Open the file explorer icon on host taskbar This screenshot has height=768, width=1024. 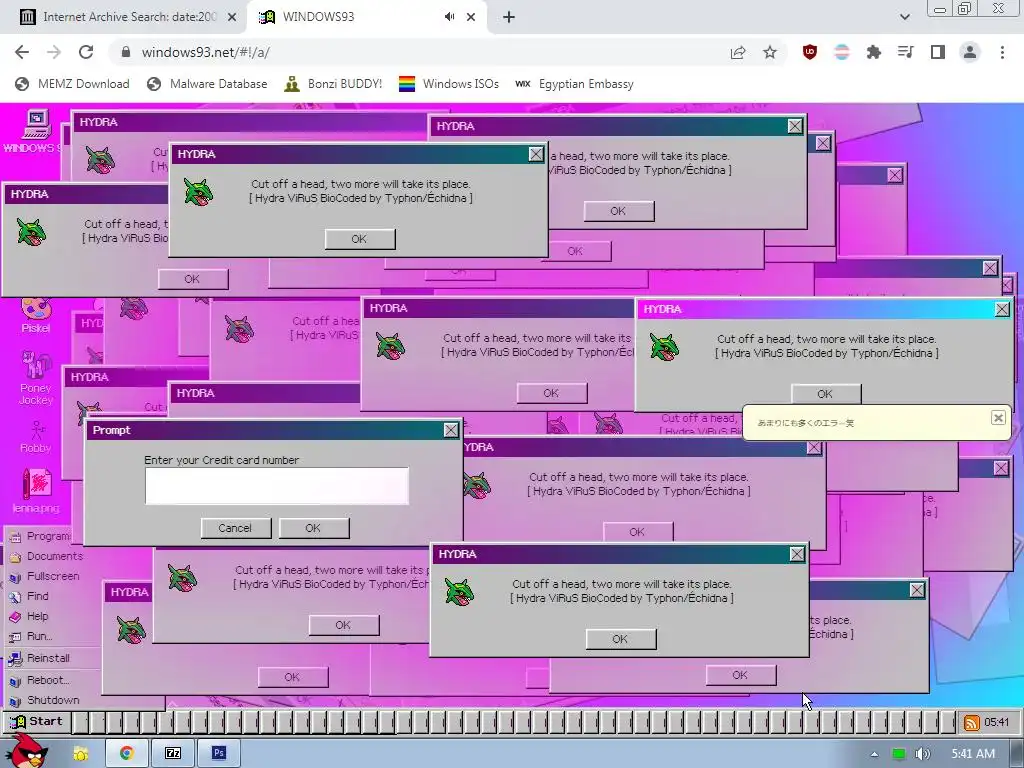(x=81, y=754)
